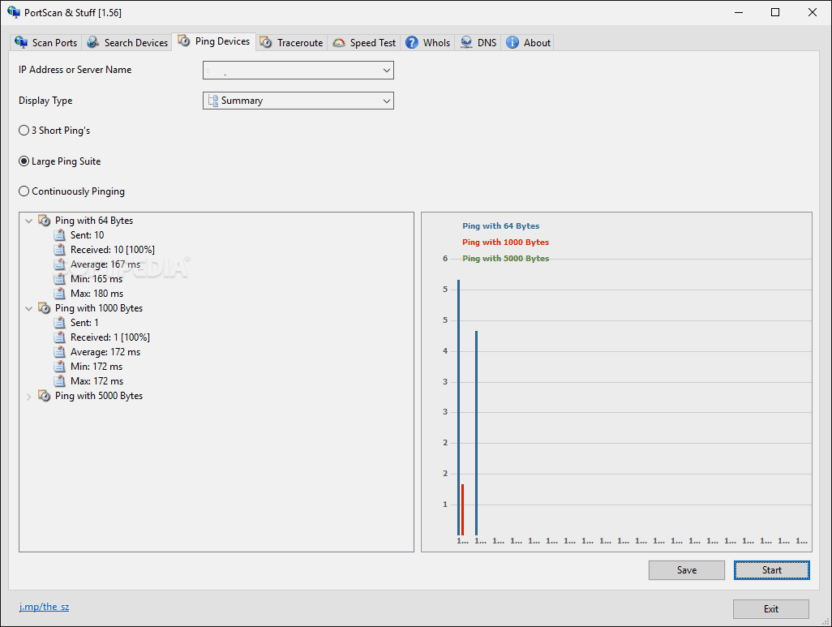Click the Search Devices tab icon
832x627 pixels.
93,42
